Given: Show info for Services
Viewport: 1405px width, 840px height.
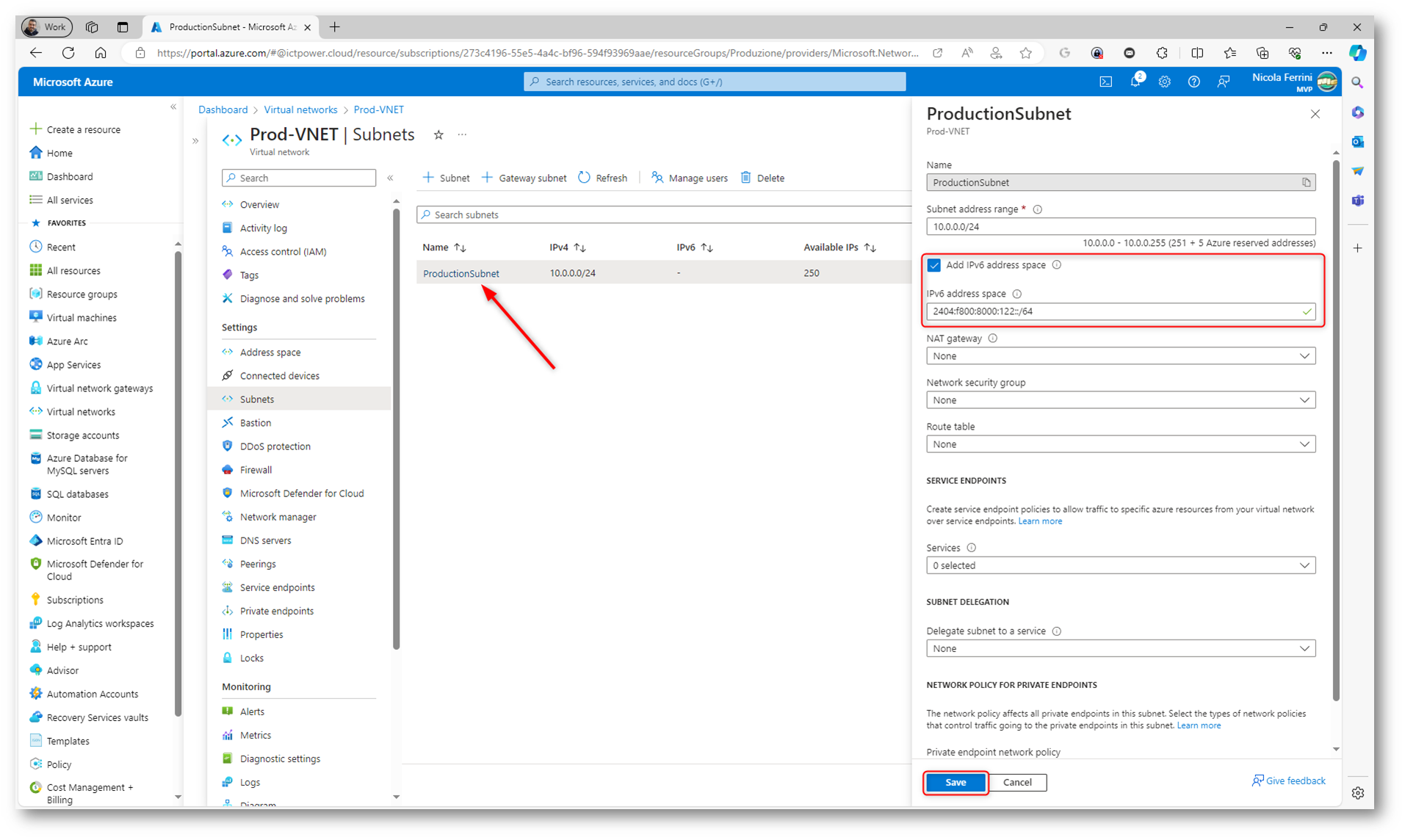Looking at the screenshot, I should (972, 548).
